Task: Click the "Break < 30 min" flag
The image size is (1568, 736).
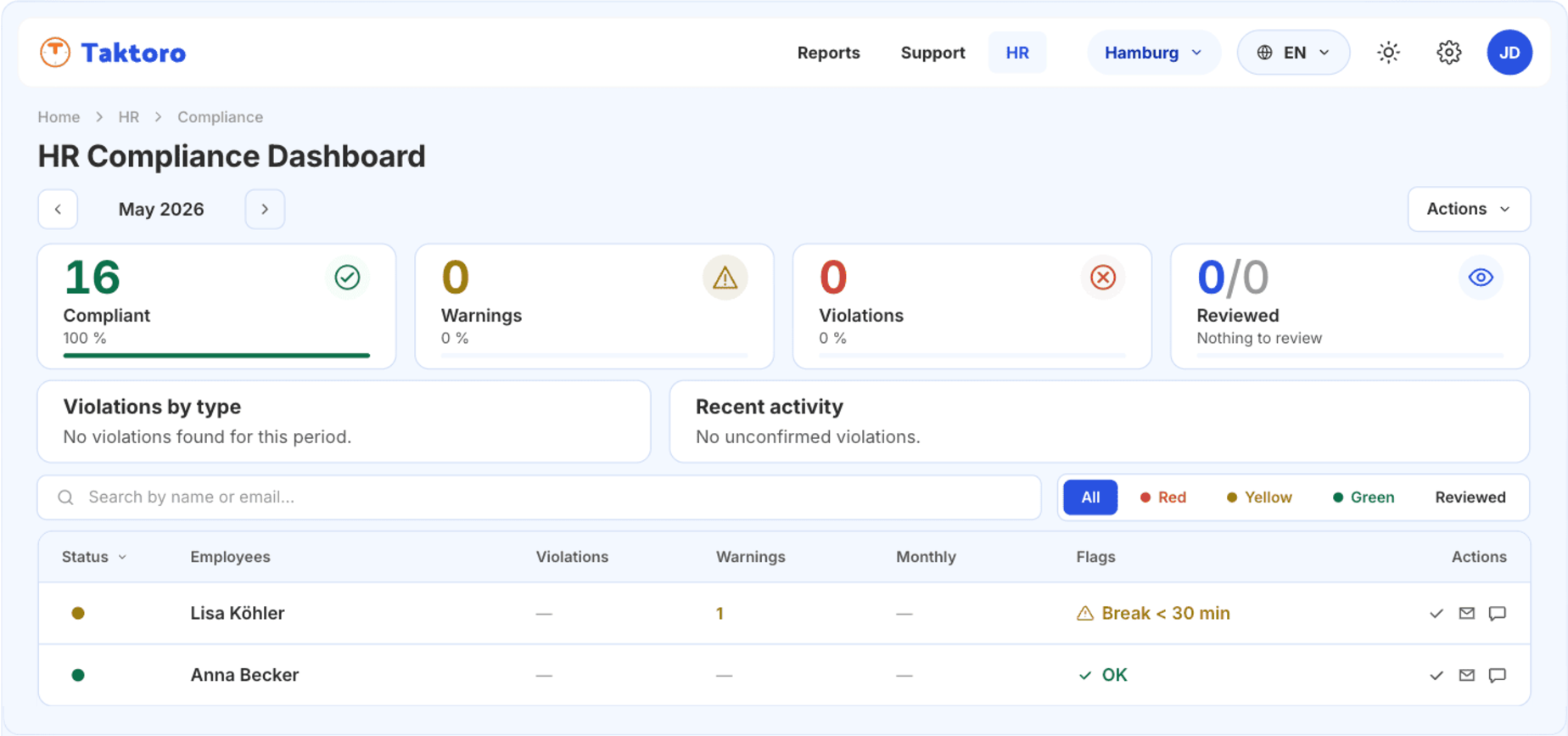Action: tap(1153, 614)
